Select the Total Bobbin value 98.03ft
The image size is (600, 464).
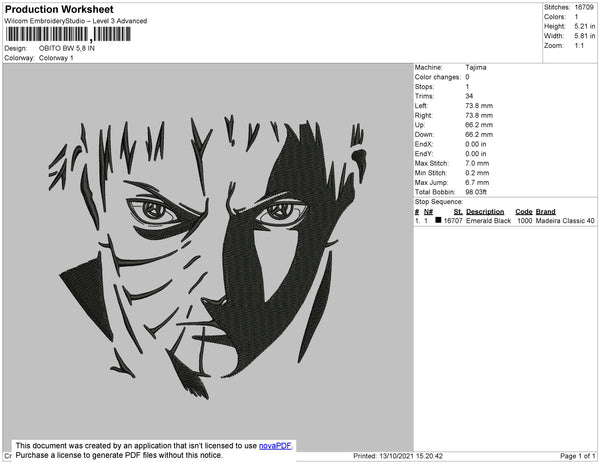click(476, 192)
